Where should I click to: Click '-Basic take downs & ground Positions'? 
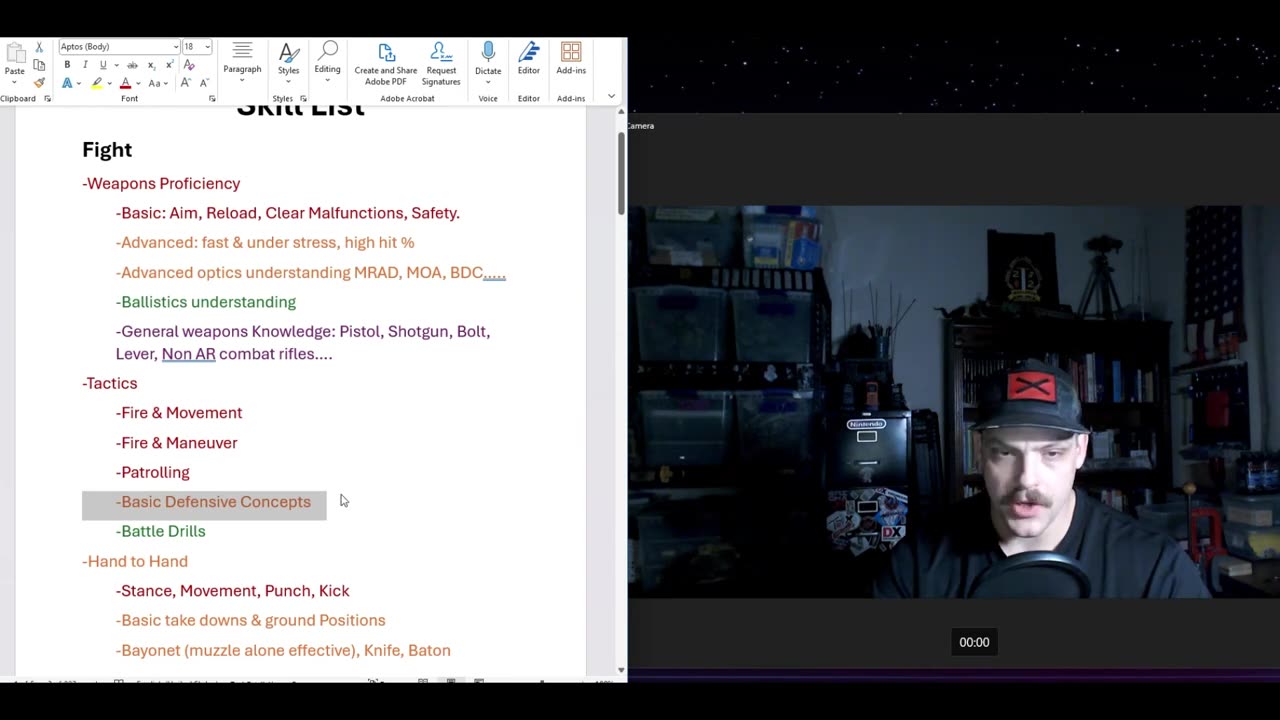click(251, 621)
